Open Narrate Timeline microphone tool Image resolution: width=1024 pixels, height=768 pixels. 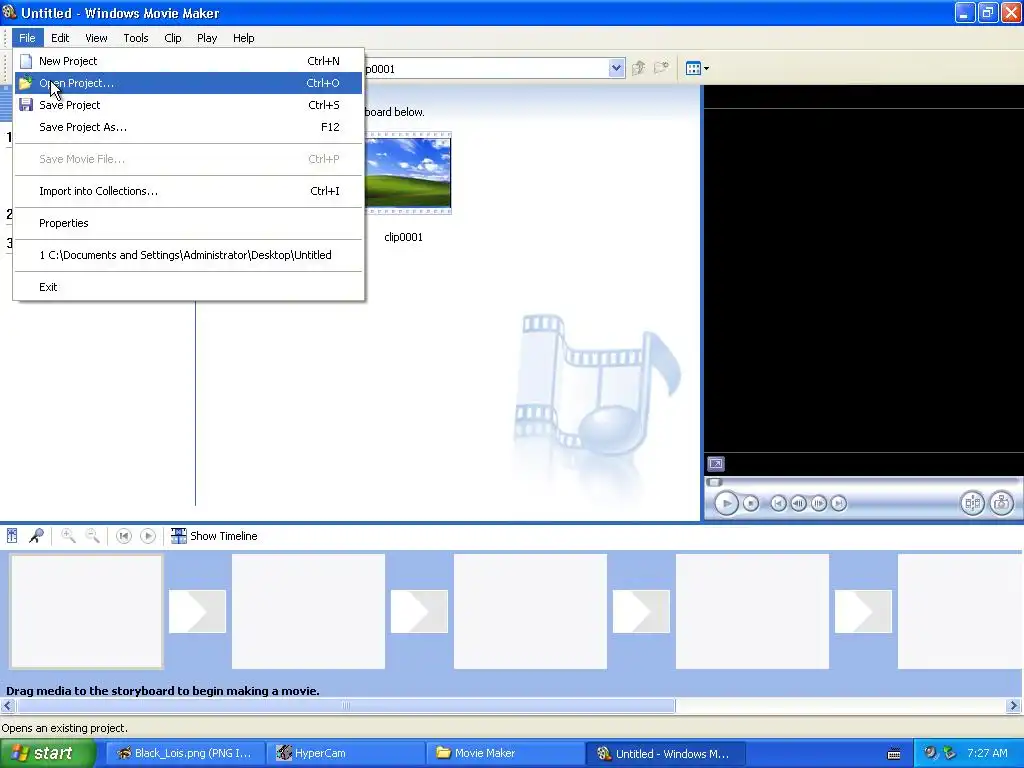[x=36, y=536]
